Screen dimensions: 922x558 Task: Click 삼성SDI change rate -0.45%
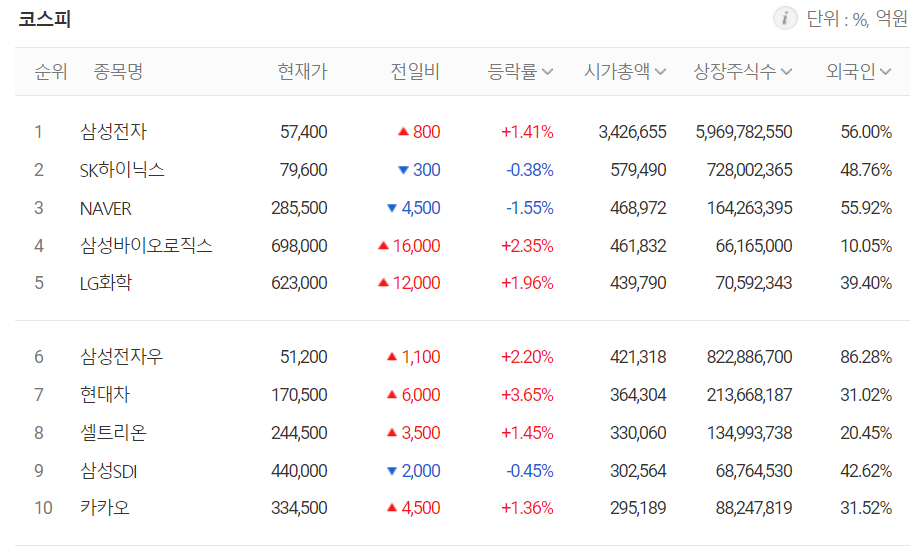tap(530, 471)
